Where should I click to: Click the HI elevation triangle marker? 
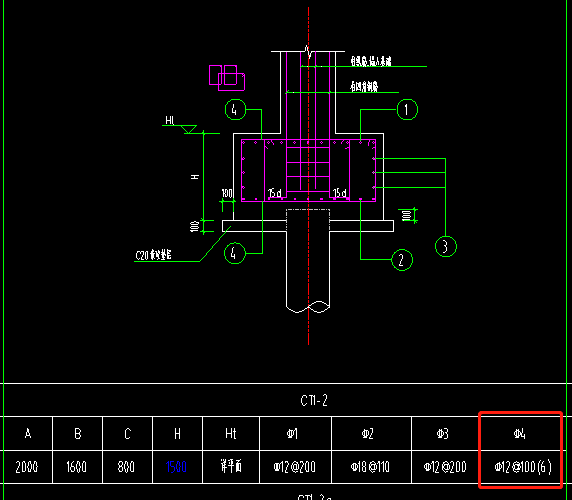tap(189, 129)
